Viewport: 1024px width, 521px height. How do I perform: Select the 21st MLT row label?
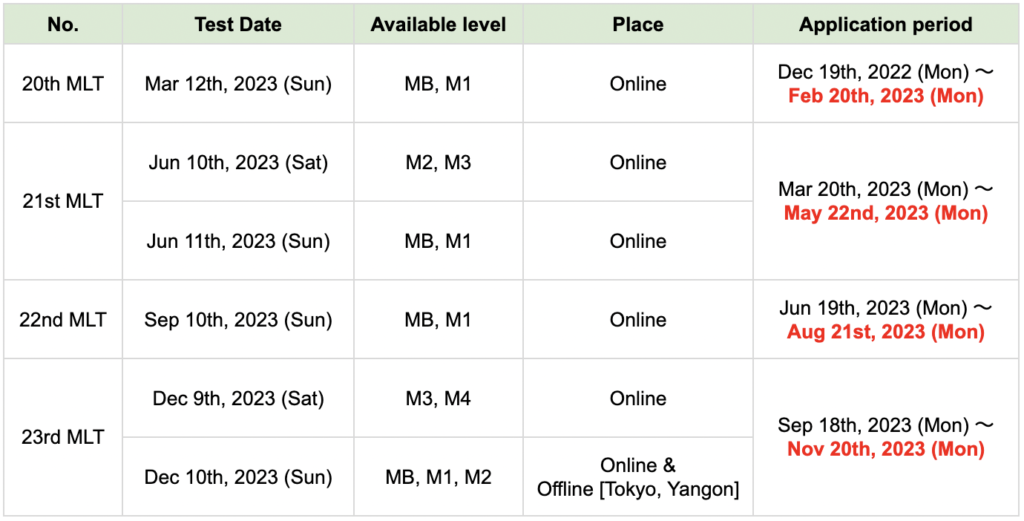(63, 202)
